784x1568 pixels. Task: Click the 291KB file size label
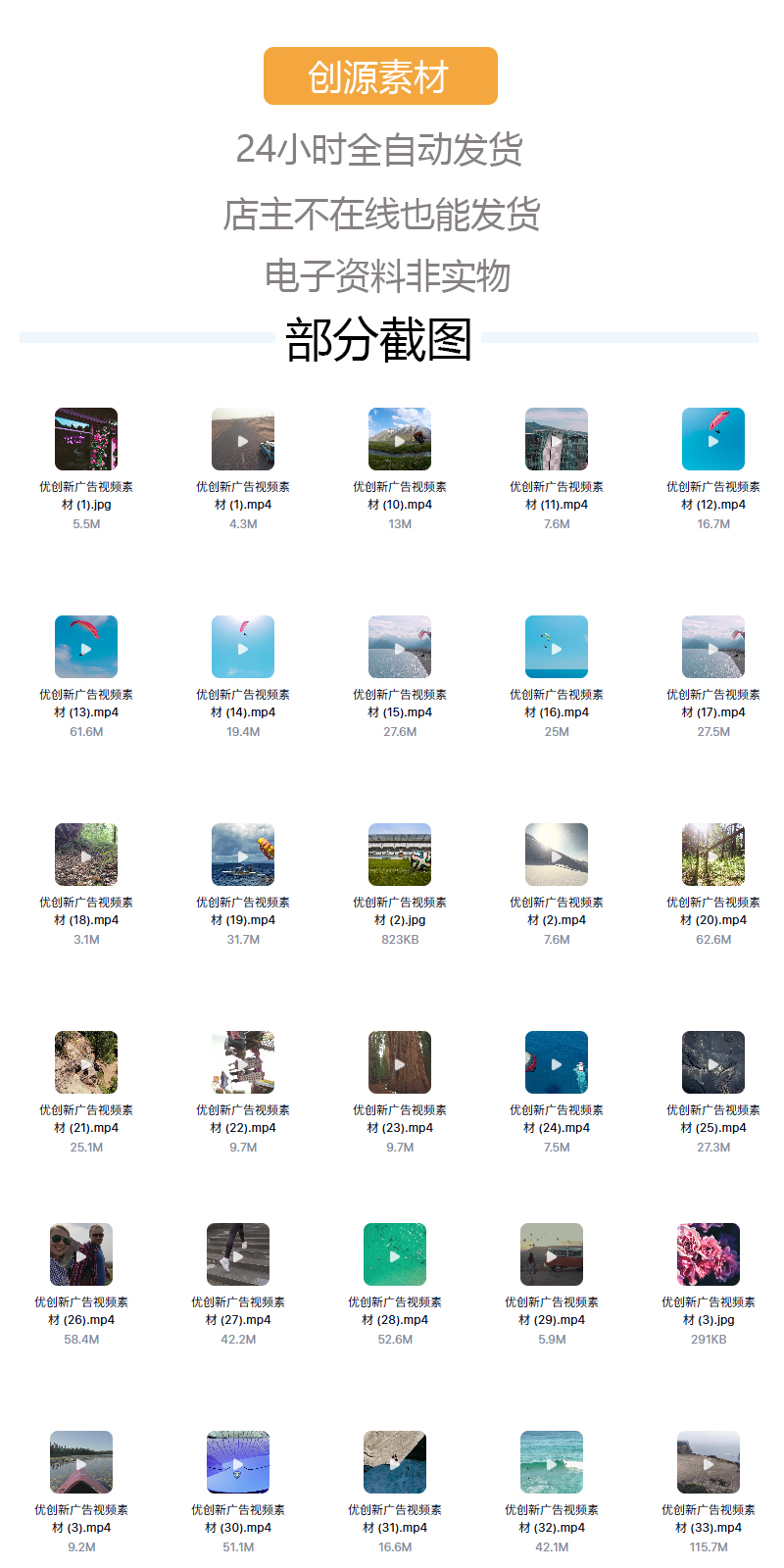pyautogui.click(x=709, y=1340)
